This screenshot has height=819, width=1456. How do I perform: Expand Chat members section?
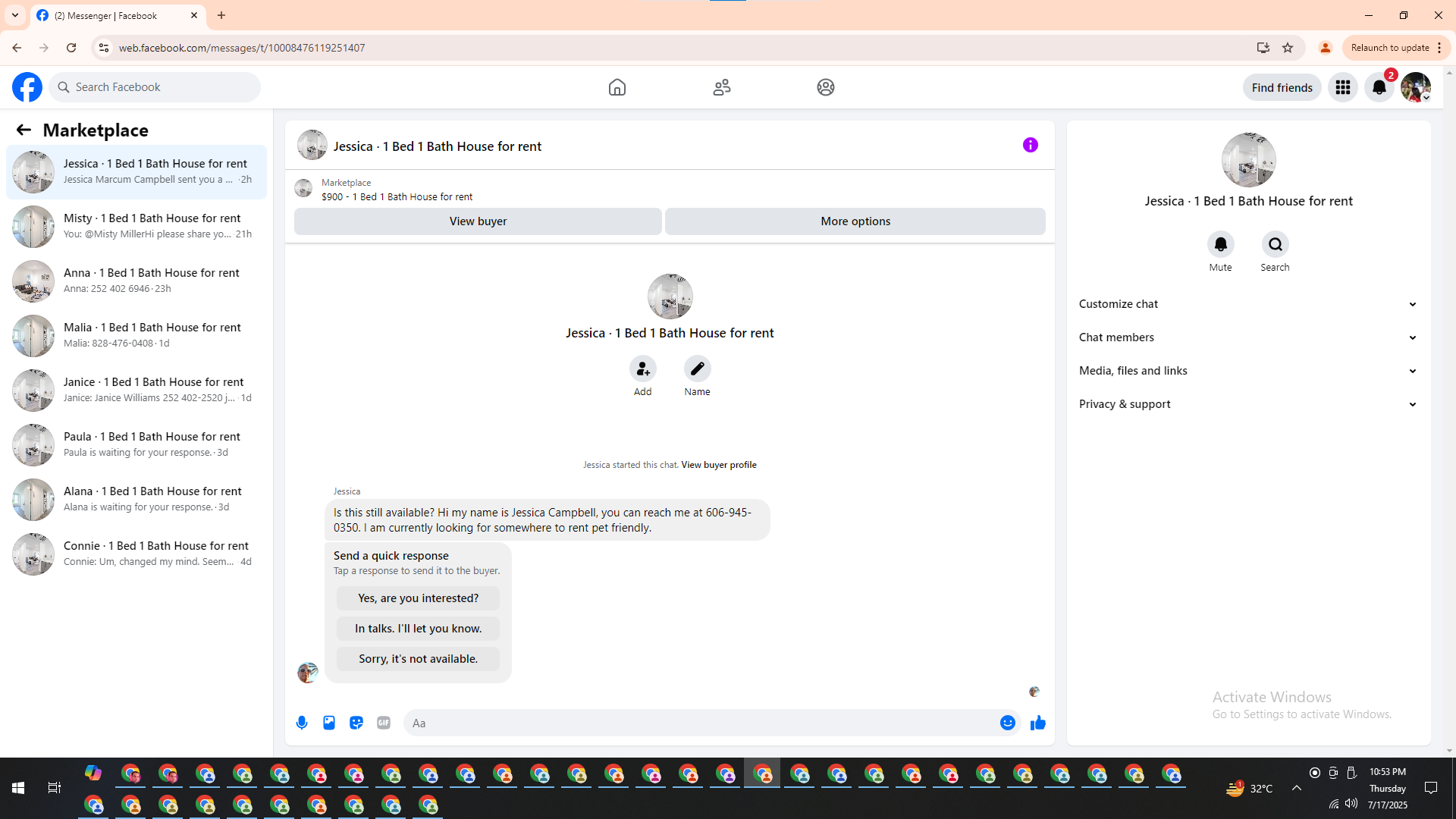click(1248, 337)
